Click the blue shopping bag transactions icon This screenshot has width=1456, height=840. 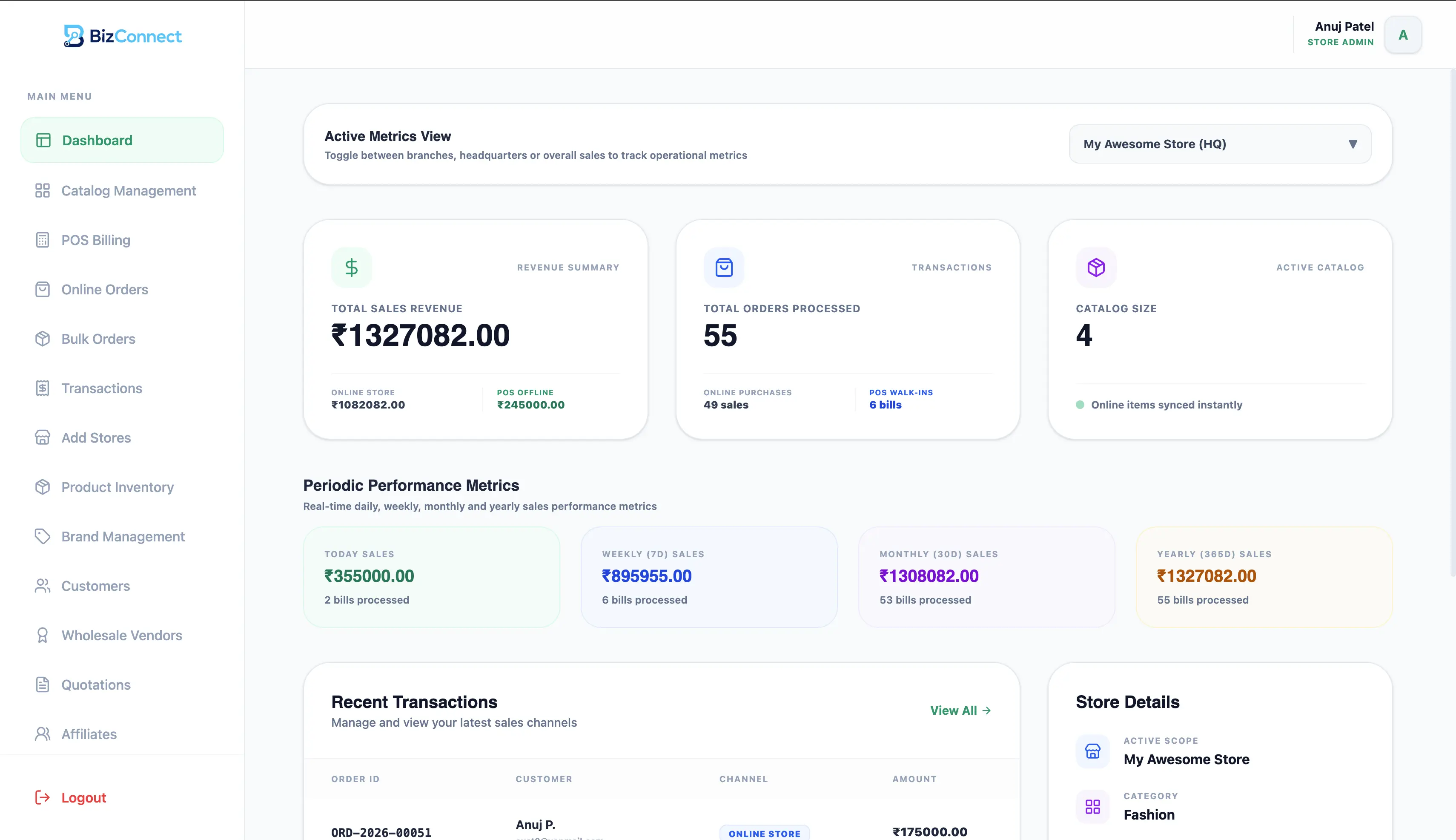[x=724, y=268]
